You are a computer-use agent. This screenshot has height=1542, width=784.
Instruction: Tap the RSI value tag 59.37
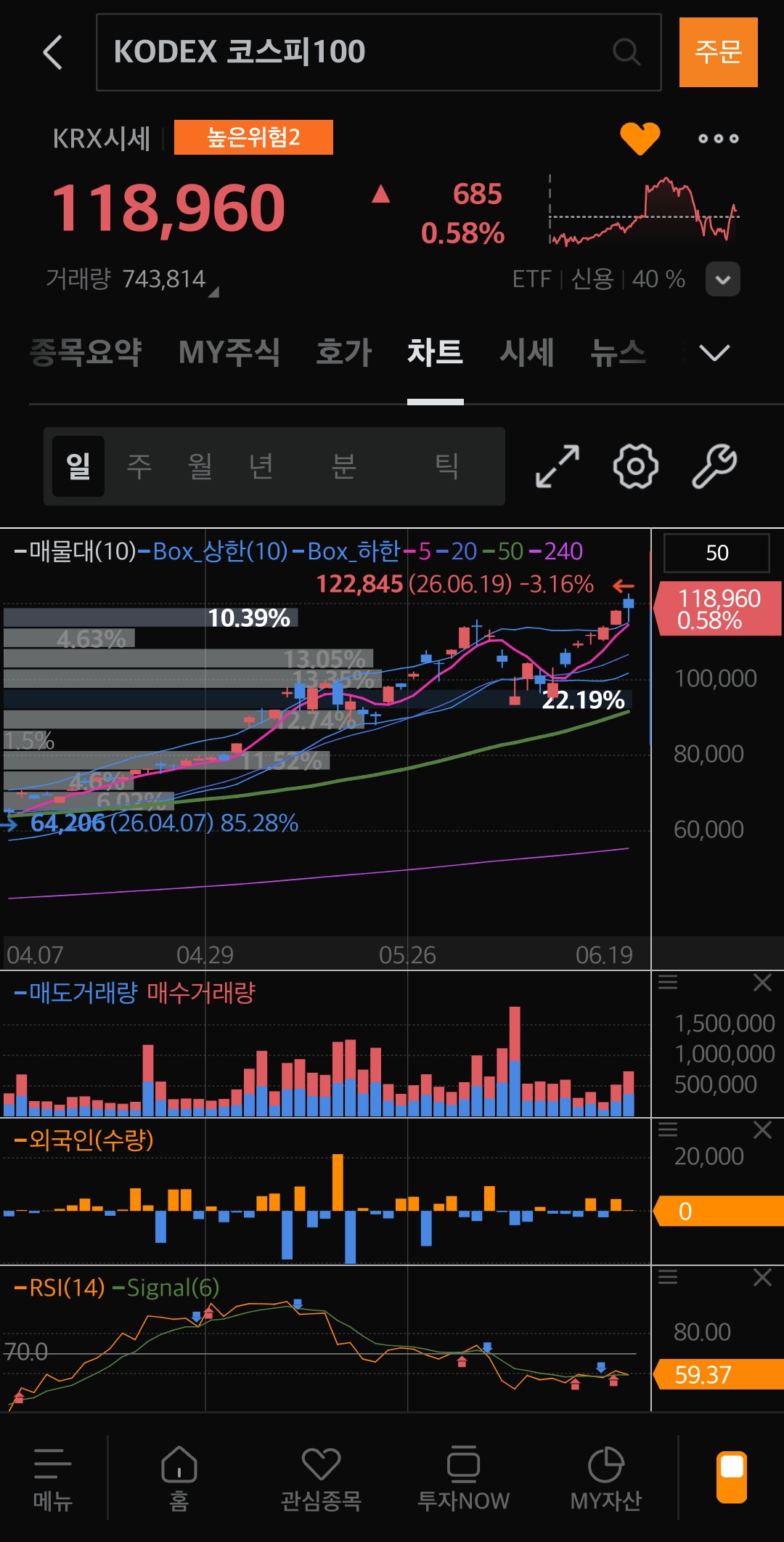pos(718,1375)
